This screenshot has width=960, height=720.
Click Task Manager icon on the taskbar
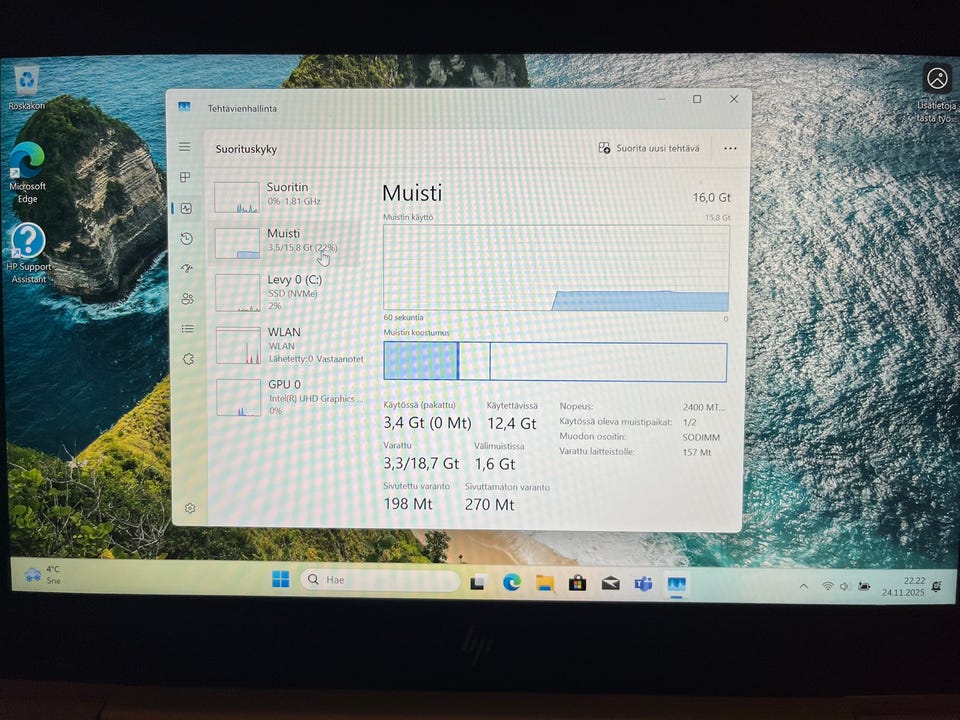(x=677, y=585)
